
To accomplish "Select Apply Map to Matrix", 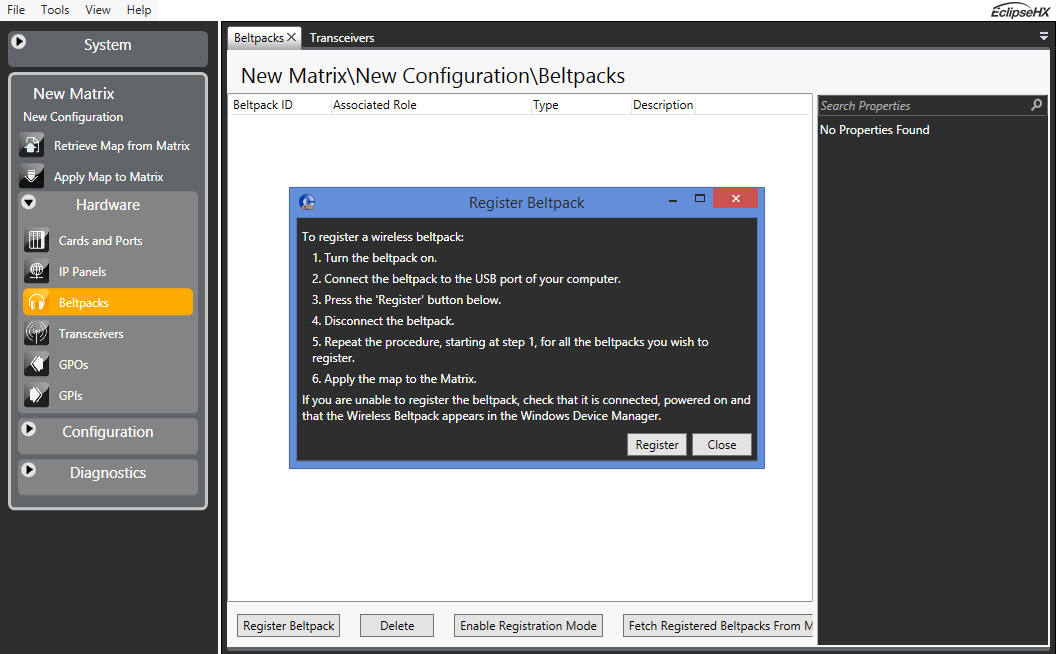I will click(x=106, y=176).
